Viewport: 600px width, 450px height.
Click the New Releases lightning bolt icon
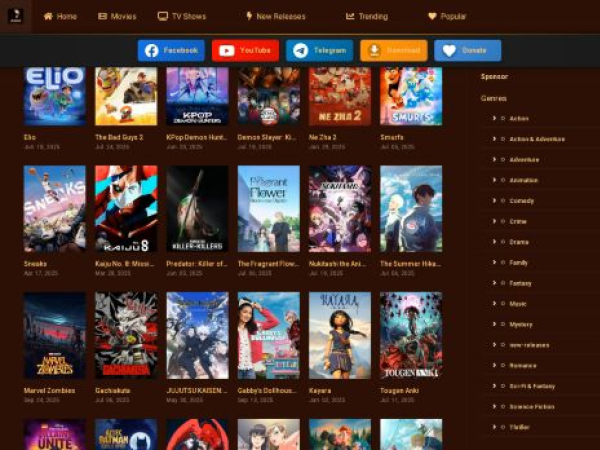click(x=249, y=17)
